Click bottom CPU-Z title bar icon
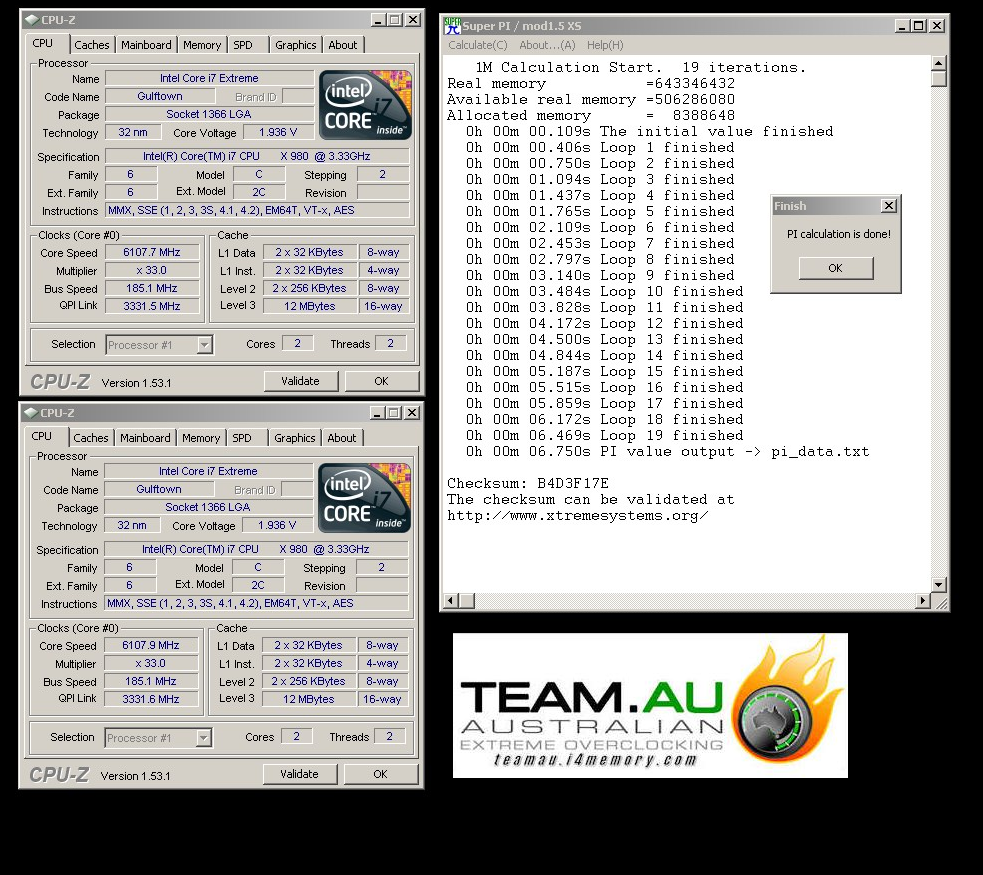The width and height of the screenshot is (983, 875). [31, 412]
